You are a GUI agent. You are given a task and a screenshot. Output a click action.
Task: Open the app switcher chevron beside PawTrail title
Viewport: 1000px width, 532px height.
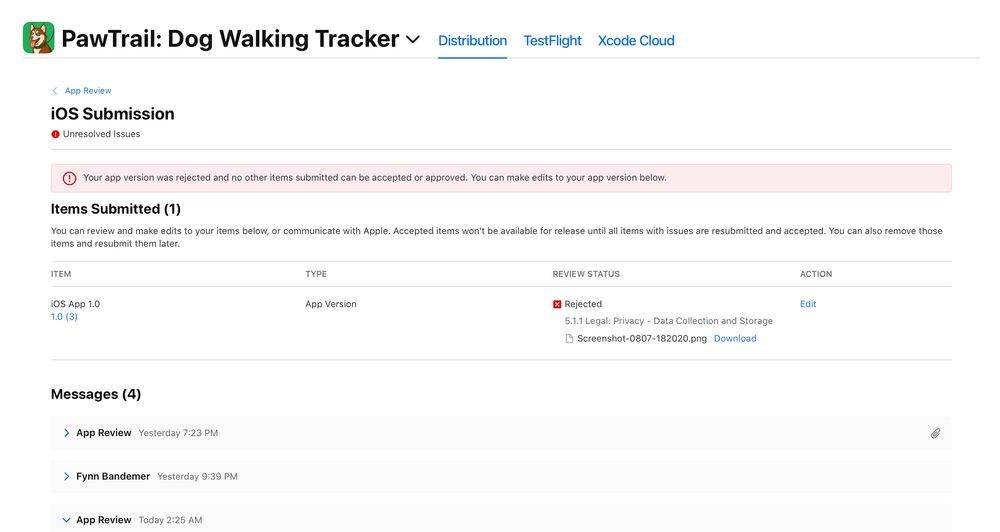pyautogui.click(x=413, y=40)
